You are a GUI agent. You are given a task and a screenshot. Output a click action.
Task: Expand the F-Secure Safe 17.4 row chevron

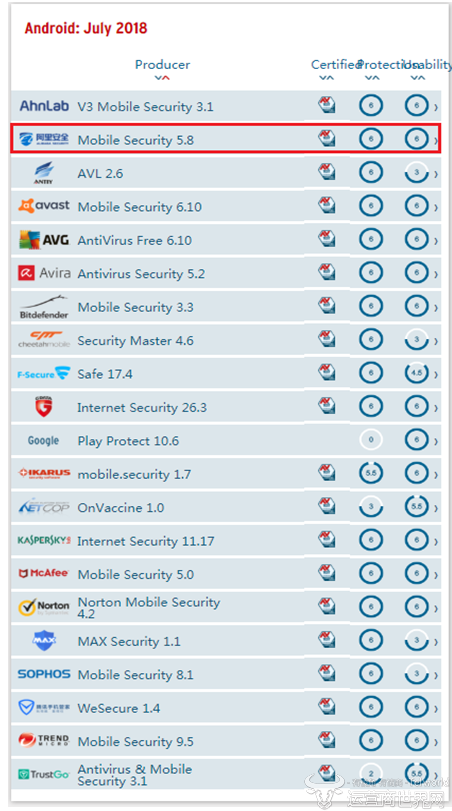coord(436,374)
